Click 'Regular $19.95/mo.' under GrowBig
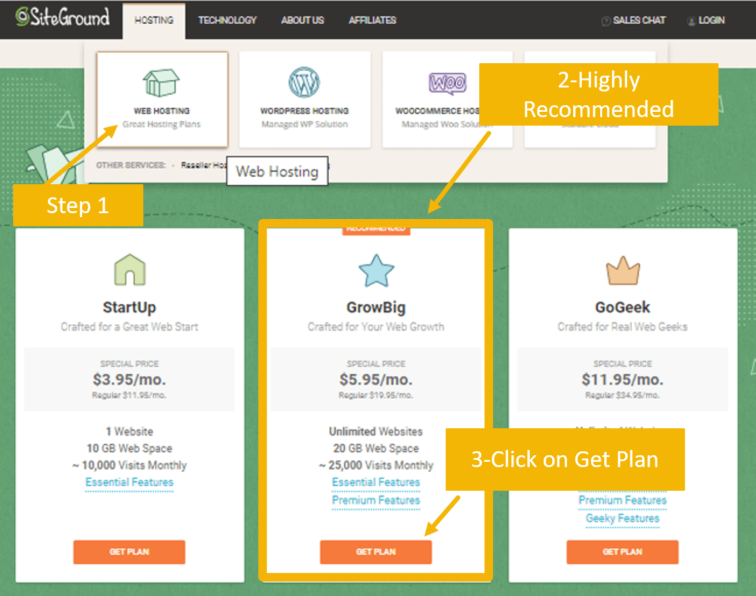Image resolution: width=756 pixels, height=596 pixels. point(376,395)
